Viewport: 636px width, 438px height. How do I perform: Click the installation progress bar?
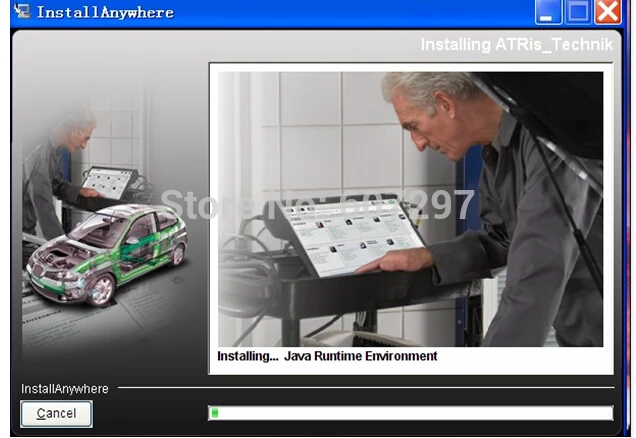point(410,413)
